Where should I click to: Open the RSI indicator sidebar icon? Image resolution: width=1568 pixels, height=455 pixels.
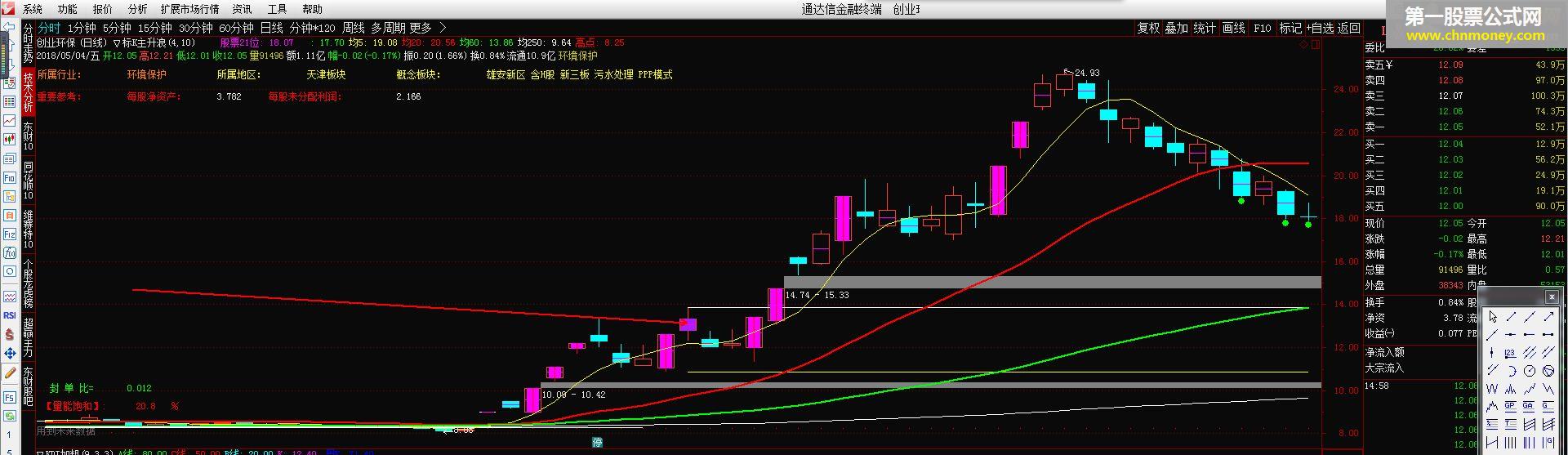click(10, 314)
